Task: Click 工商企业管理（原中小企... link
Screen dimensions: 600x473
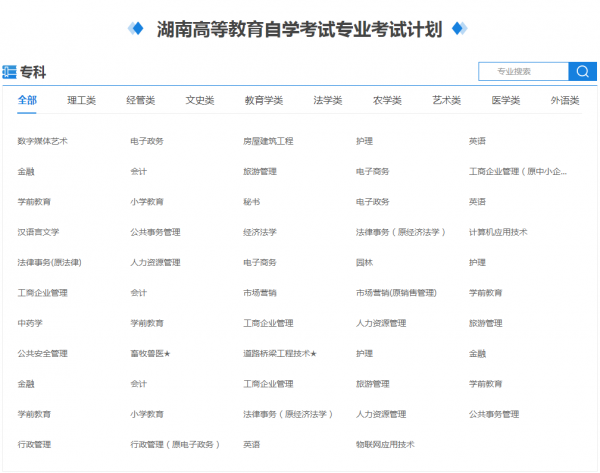Action: tap(518, 171)
